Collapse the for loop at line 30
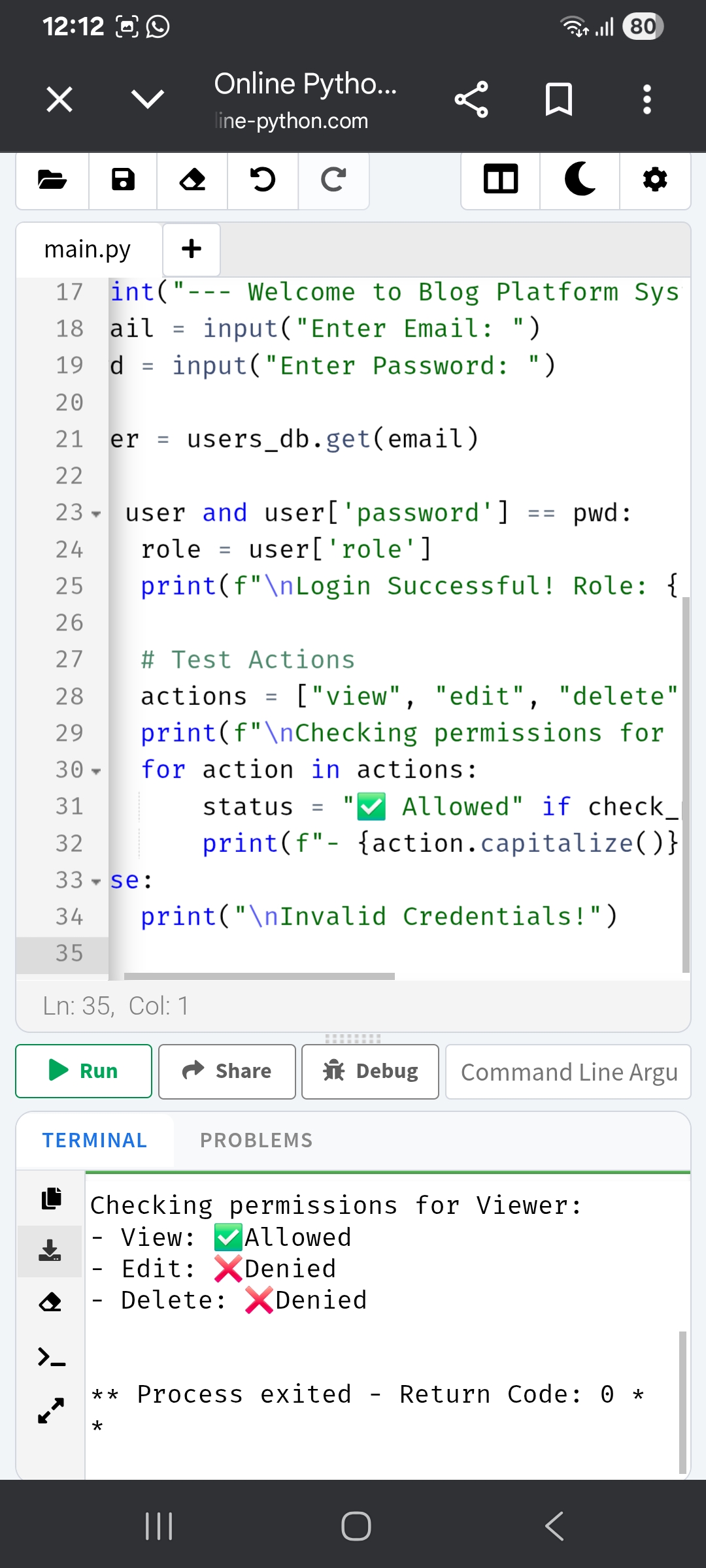 [97, 772]
